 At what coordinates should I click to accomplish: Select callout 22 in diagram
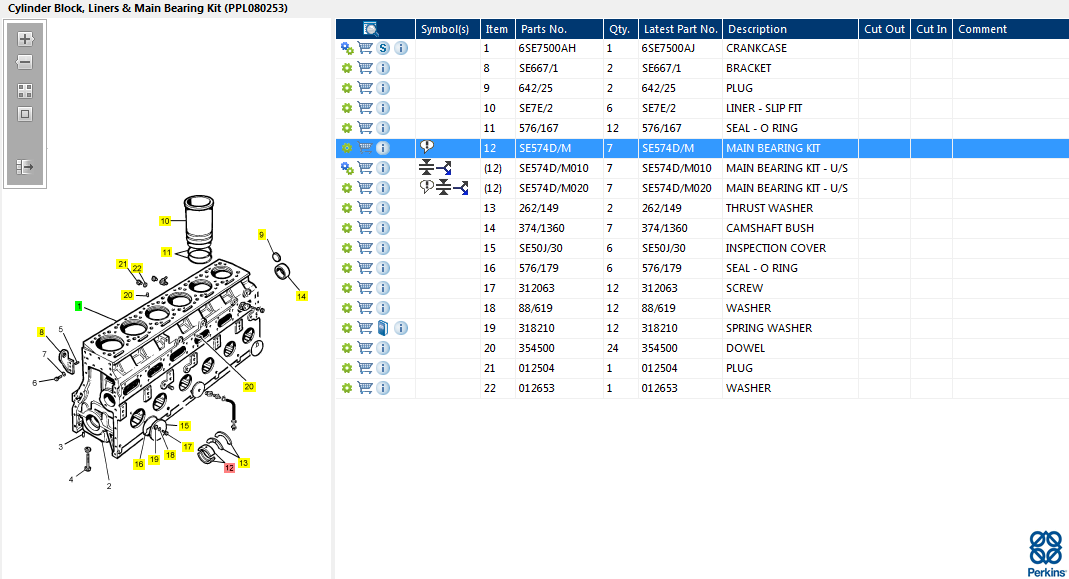click(137, 269)
